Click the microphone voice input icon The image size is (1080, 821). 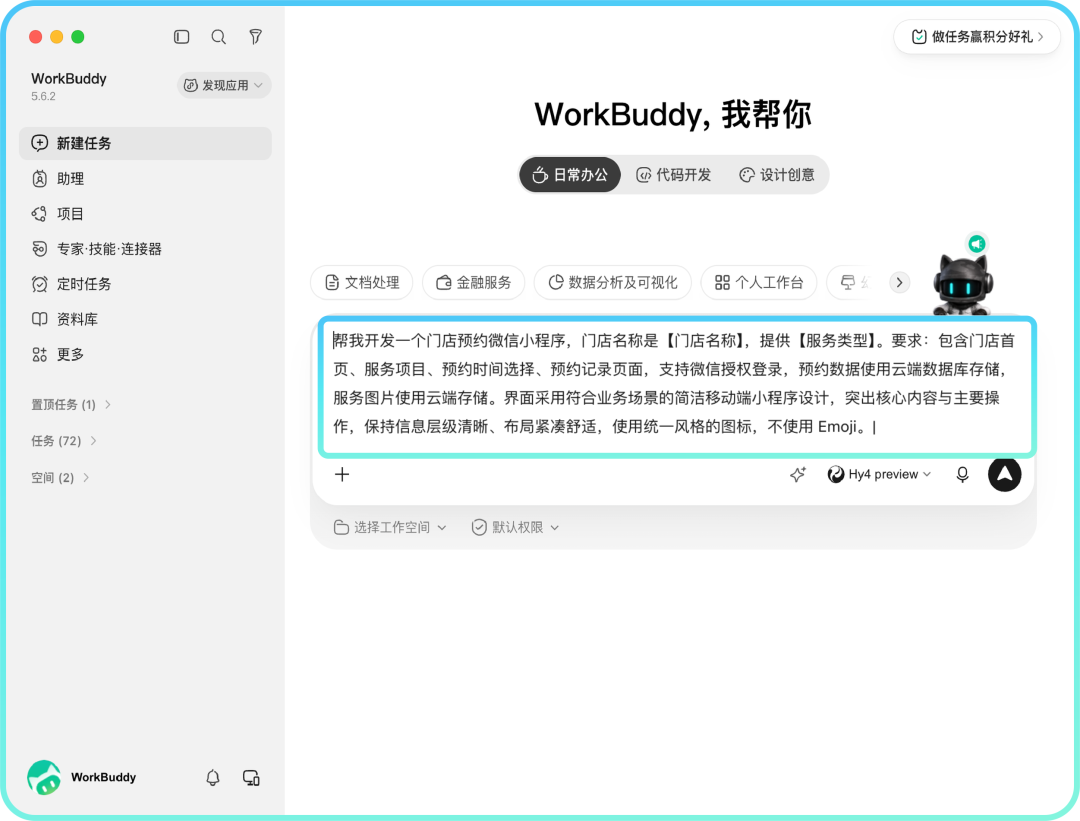[x=962, y=474]
